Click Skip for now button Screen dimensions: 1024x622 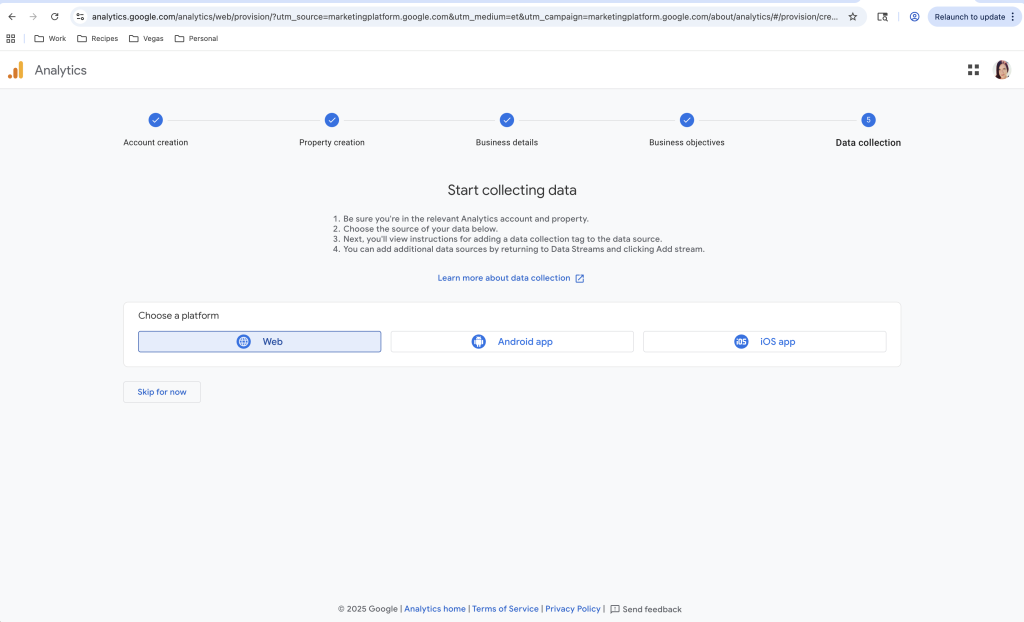tap(162, 392)
